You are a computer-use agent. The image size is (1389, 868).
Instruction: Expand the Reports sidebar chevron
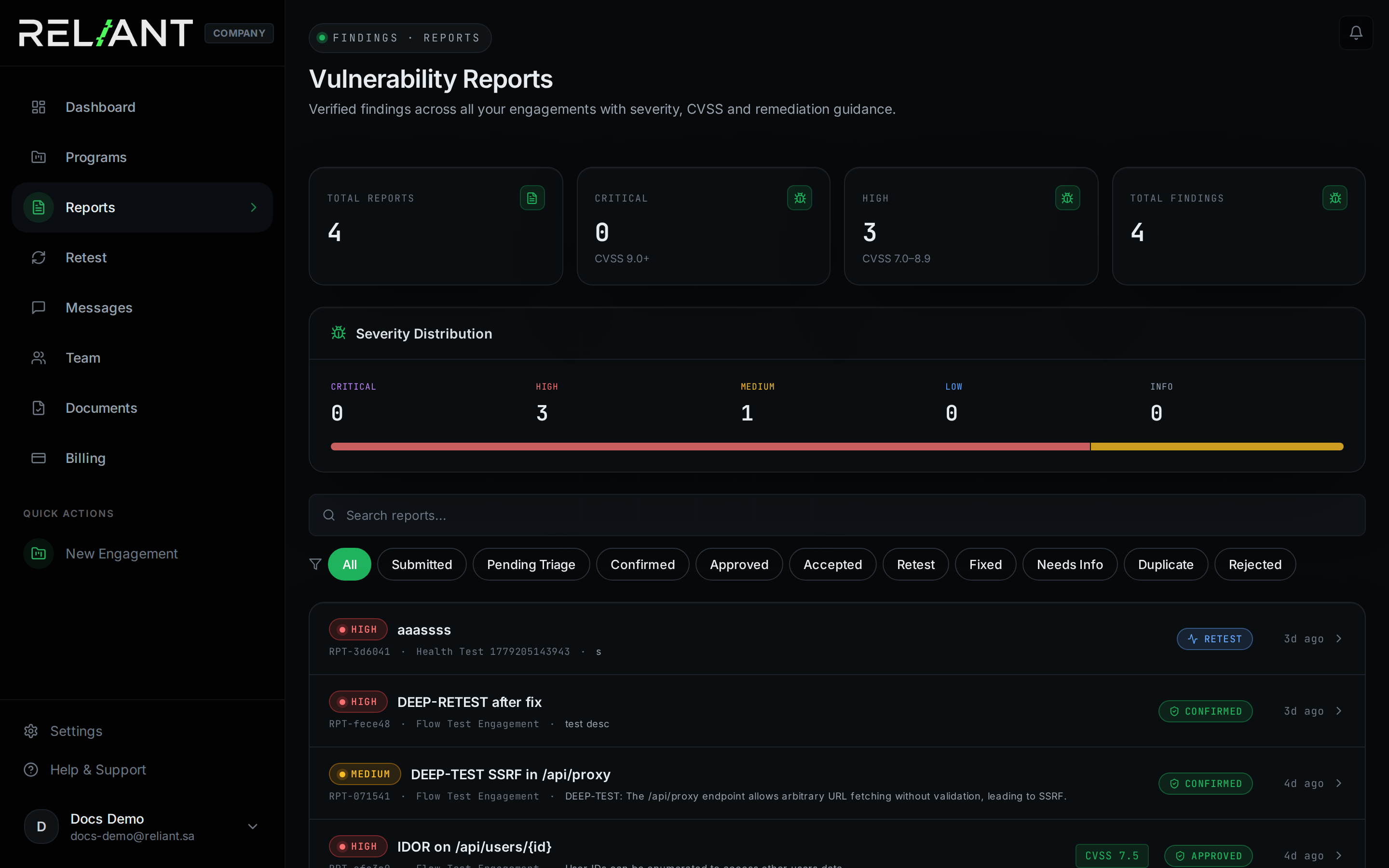253,207
